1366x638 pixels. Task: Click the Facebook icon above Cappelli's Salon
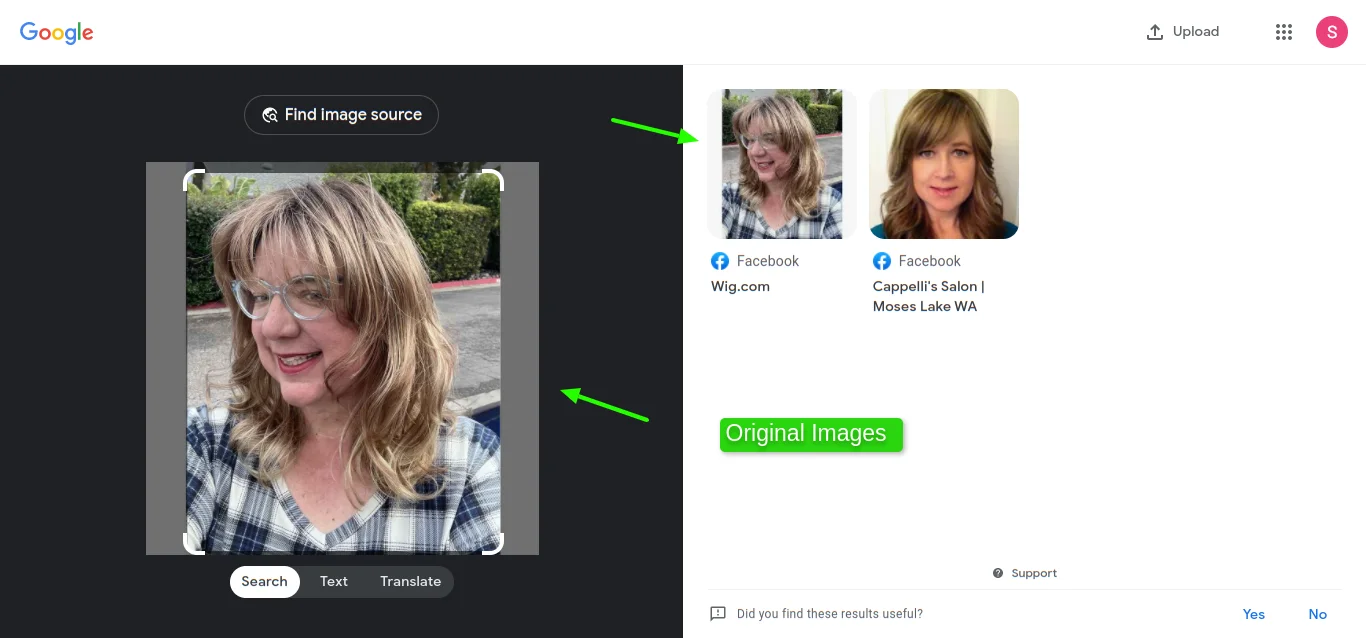coord(882,261)
